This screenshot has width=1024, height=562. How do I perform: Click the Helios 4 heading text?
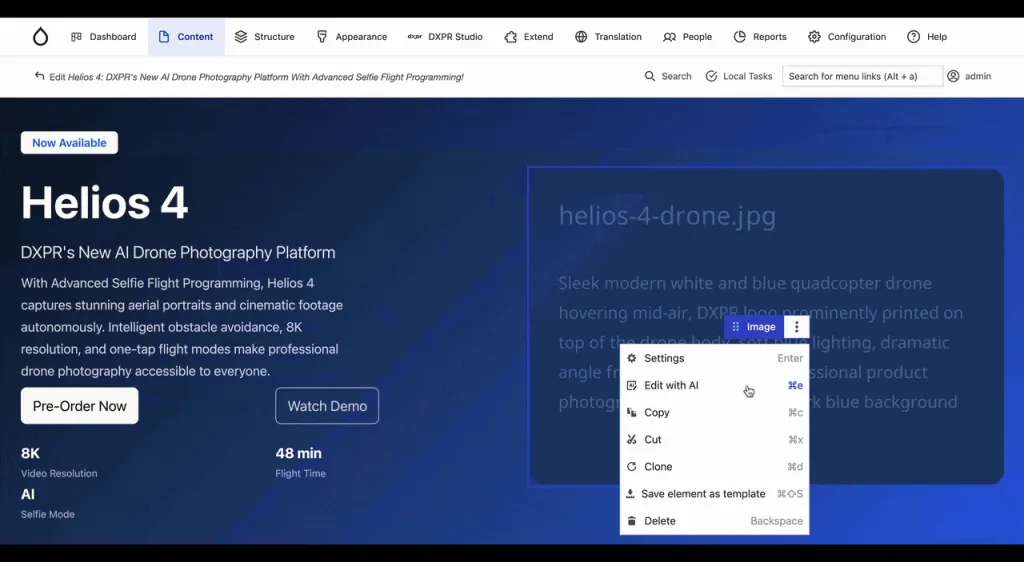(x=104, y=202)
